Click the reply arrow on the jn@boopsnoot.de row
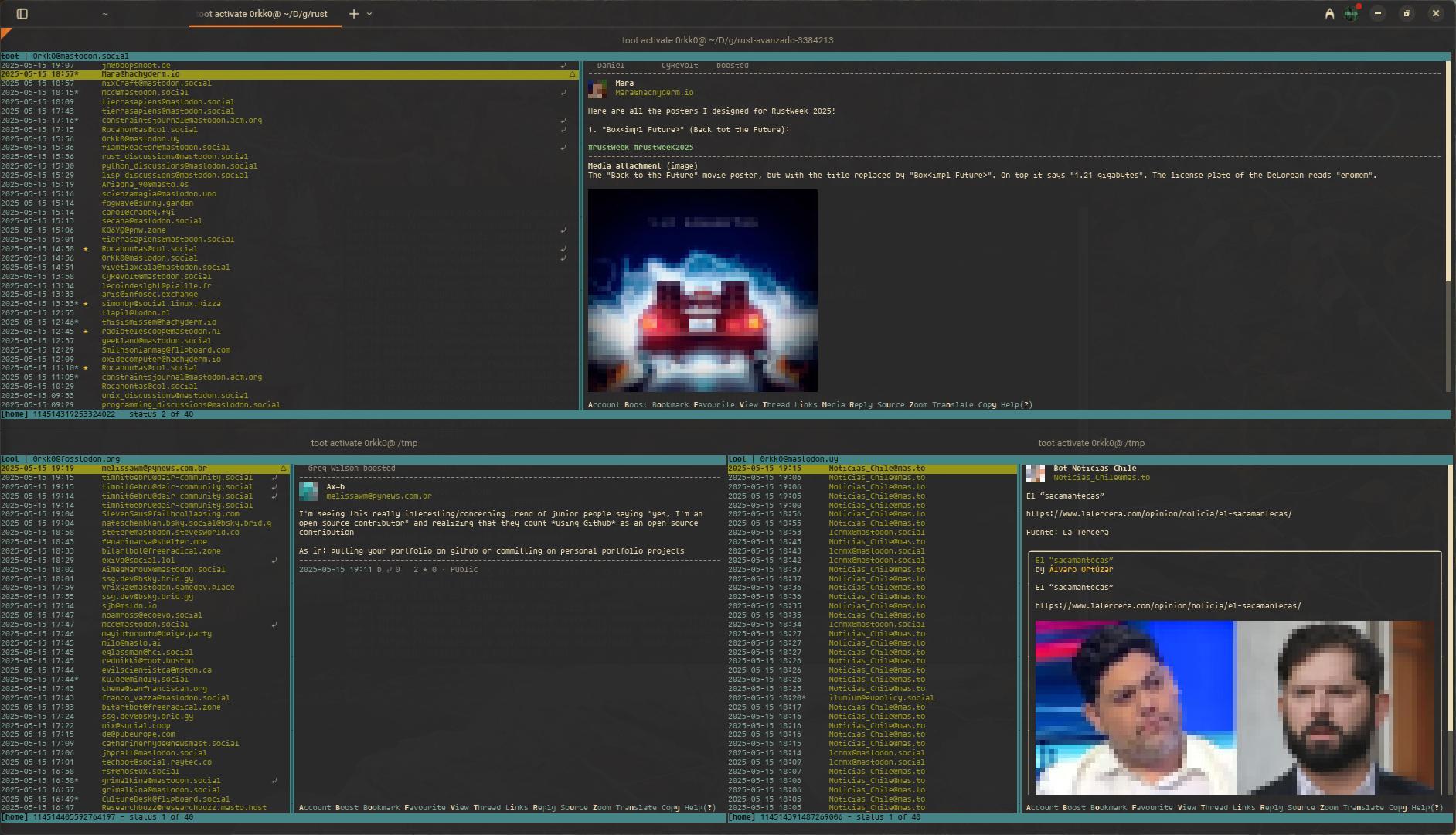Screen dimensions: 1456x835 point(563,65)
